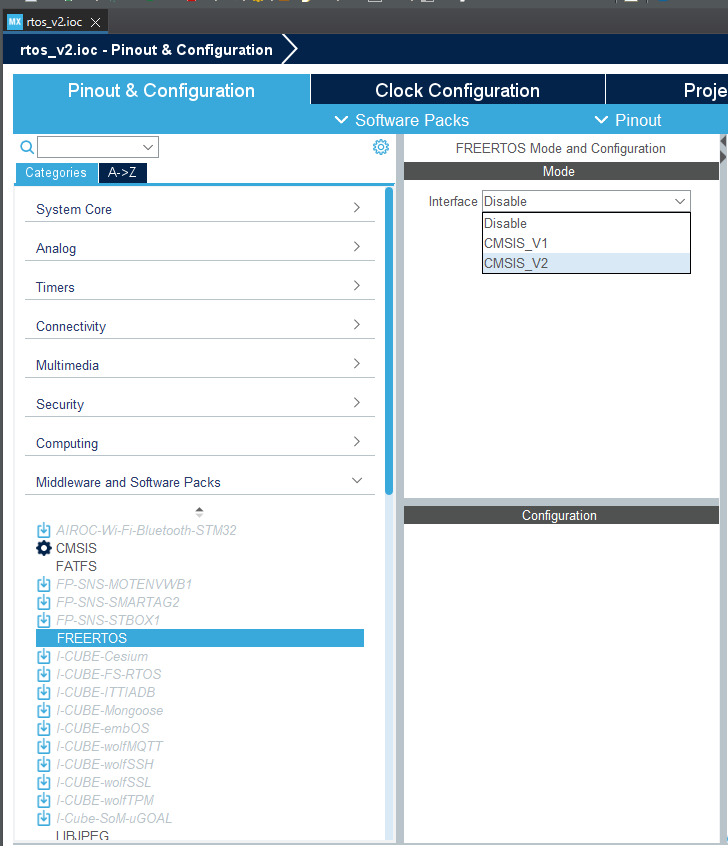Screen dimensions: 728x846
Task: Open the categories settings gear icon
Action: pyautogui.click(x=380, y=147)
